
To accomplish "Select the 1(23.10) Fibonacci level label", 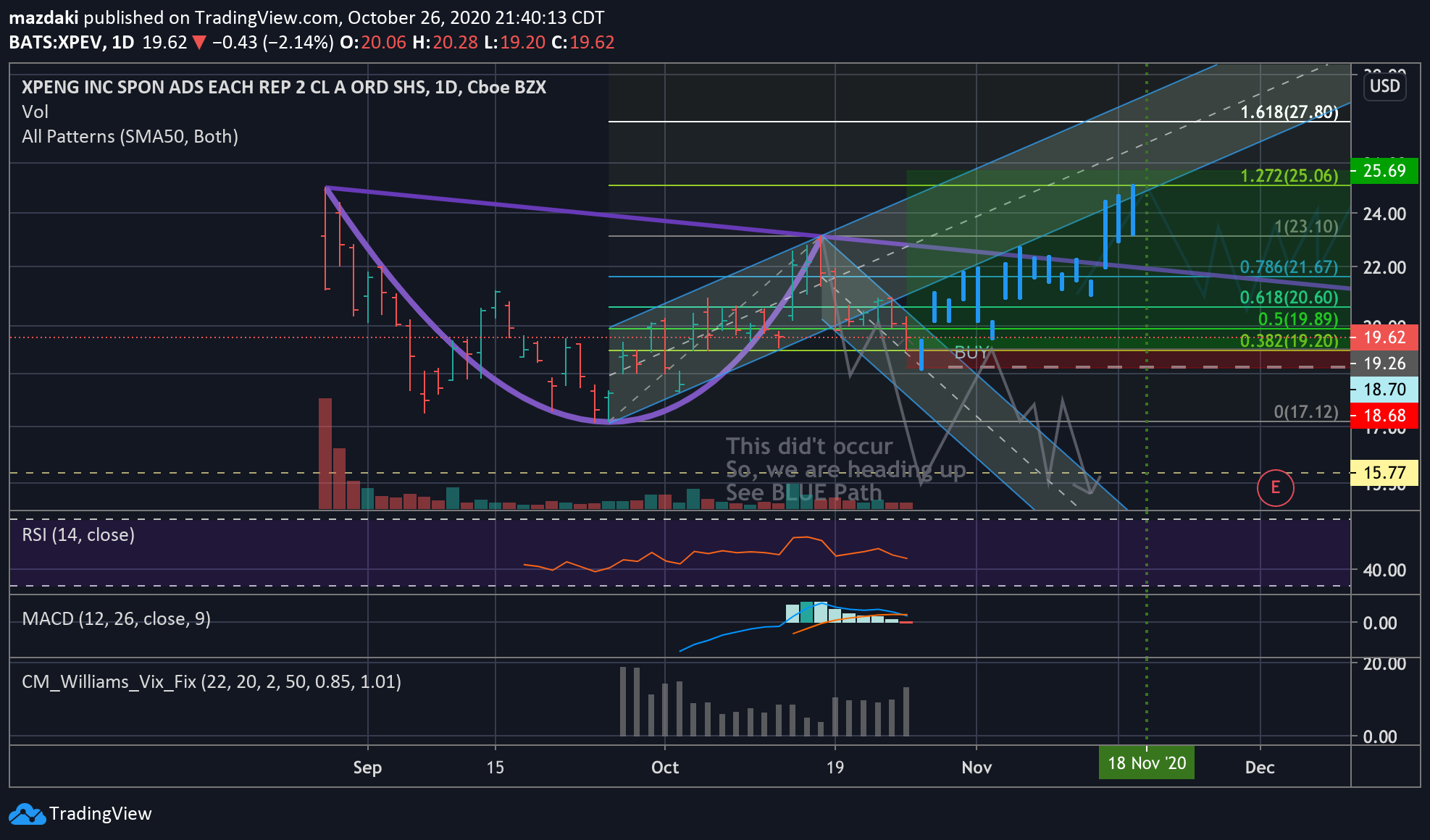I will pos(1306,227).
